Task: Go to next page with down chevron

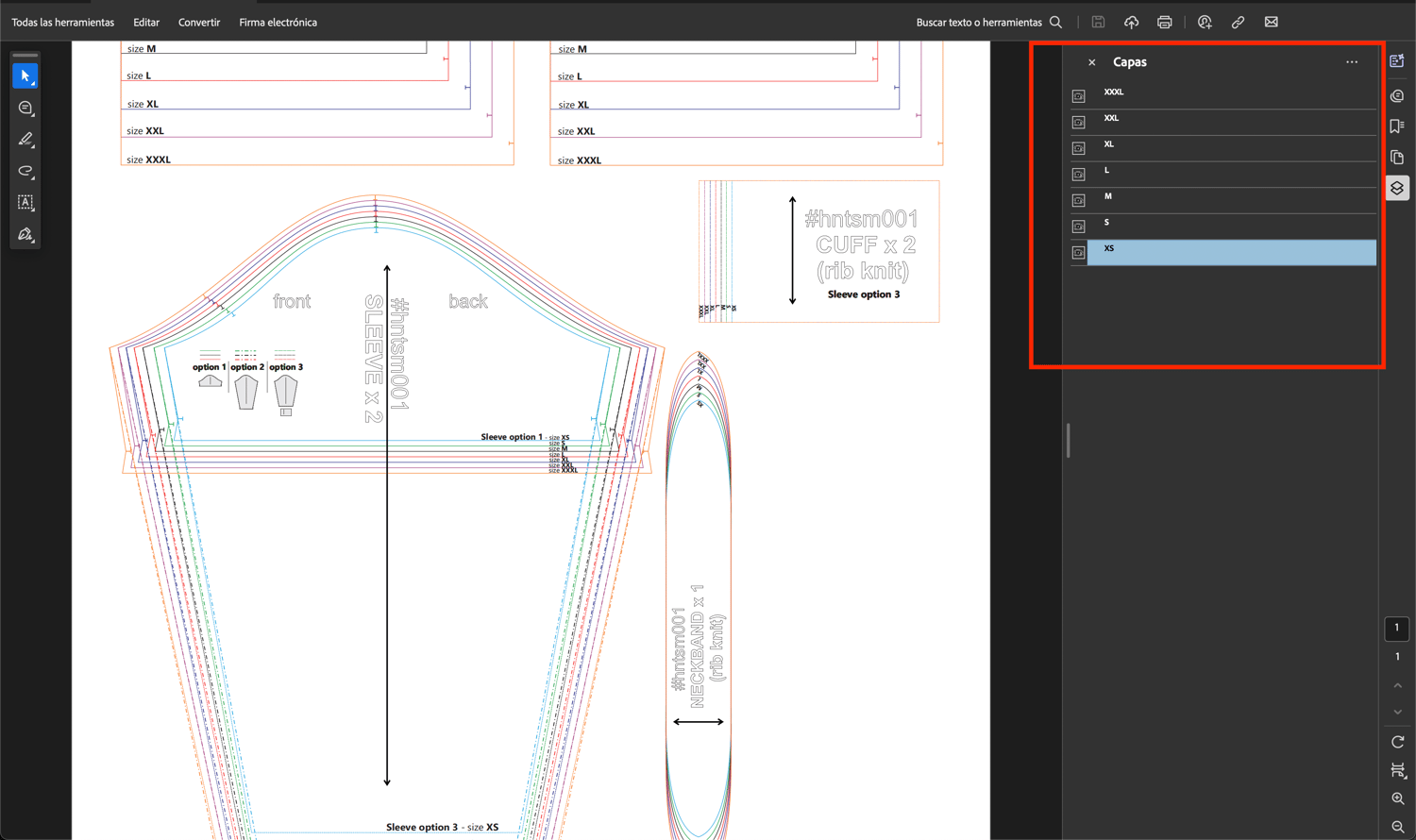Action: pyautogui.click(x=1397, y=713)
